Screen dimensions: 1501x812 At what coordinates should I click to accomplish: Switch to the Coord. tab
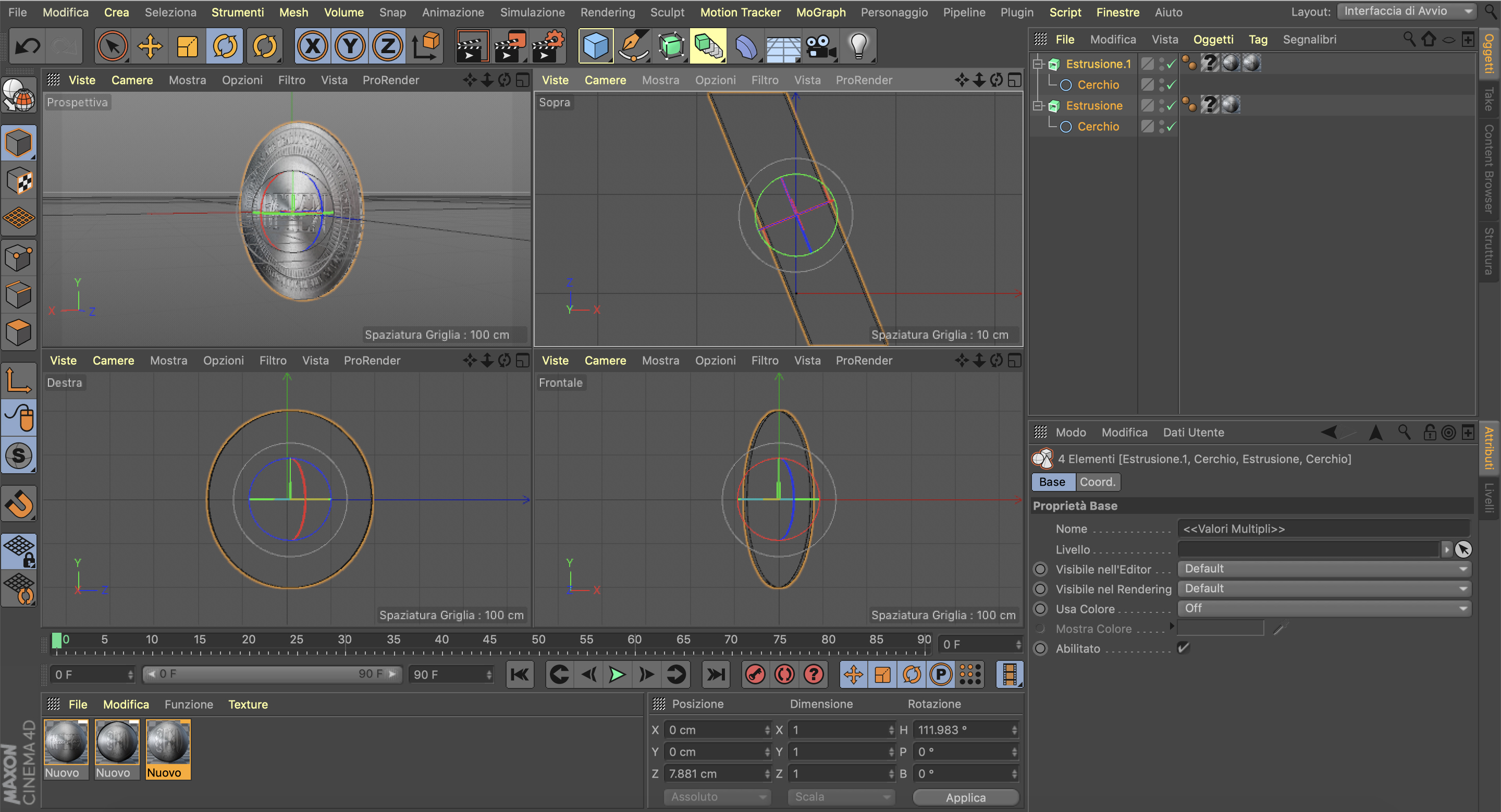coord(1097,482)
